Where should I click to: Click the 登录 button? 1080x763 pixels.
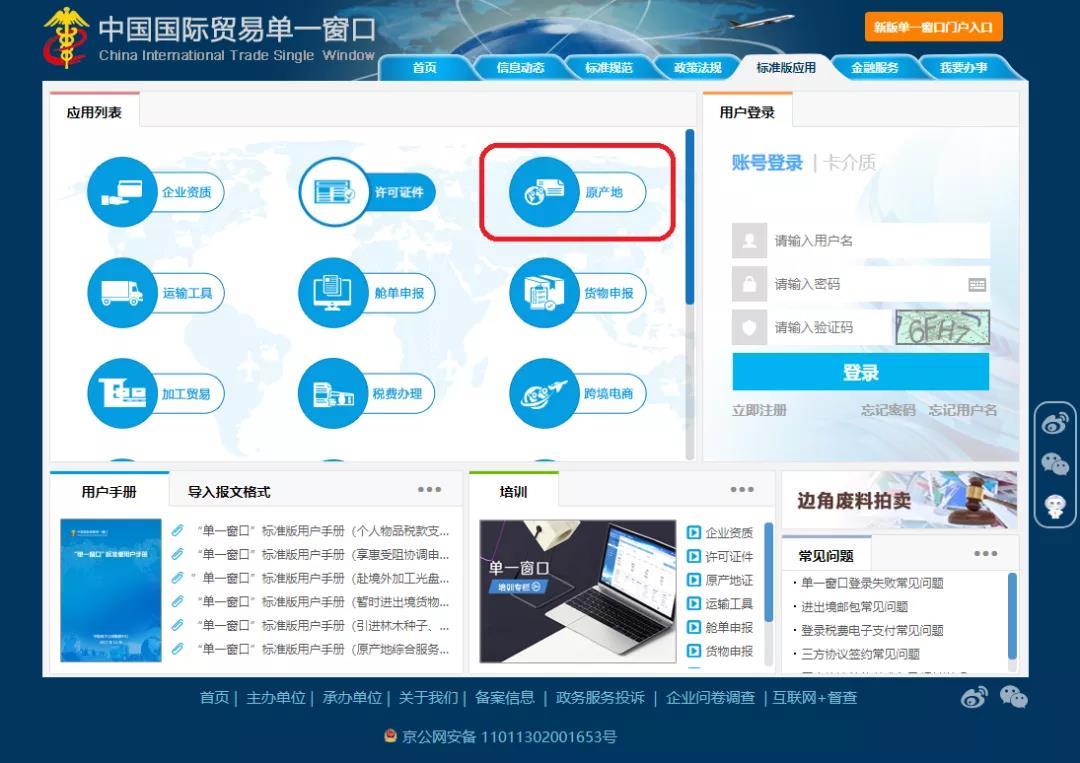click(x=860, y=373)
